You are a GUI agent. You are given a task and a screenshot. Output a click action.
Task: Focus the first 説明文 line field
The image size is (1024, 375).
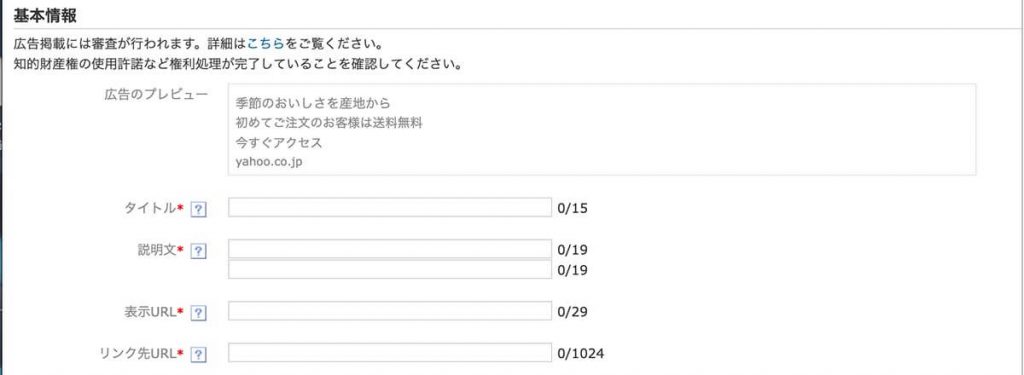(390, 249)
